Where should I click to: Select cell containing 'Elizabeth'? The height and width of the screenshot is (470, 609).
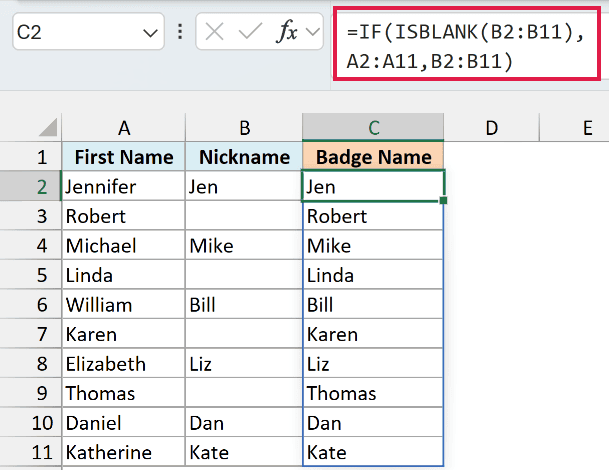(x=124, y=364)
